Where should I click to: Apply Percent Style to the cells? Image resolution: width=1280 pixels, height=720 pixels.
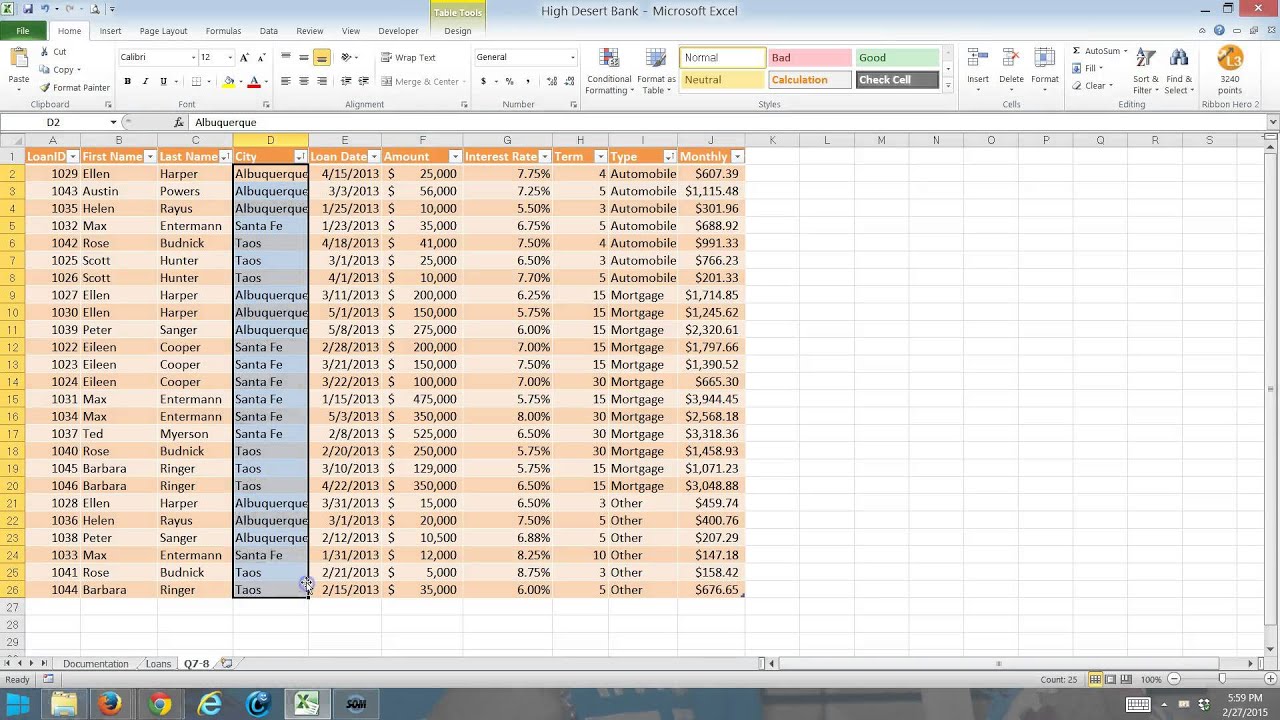509,81
